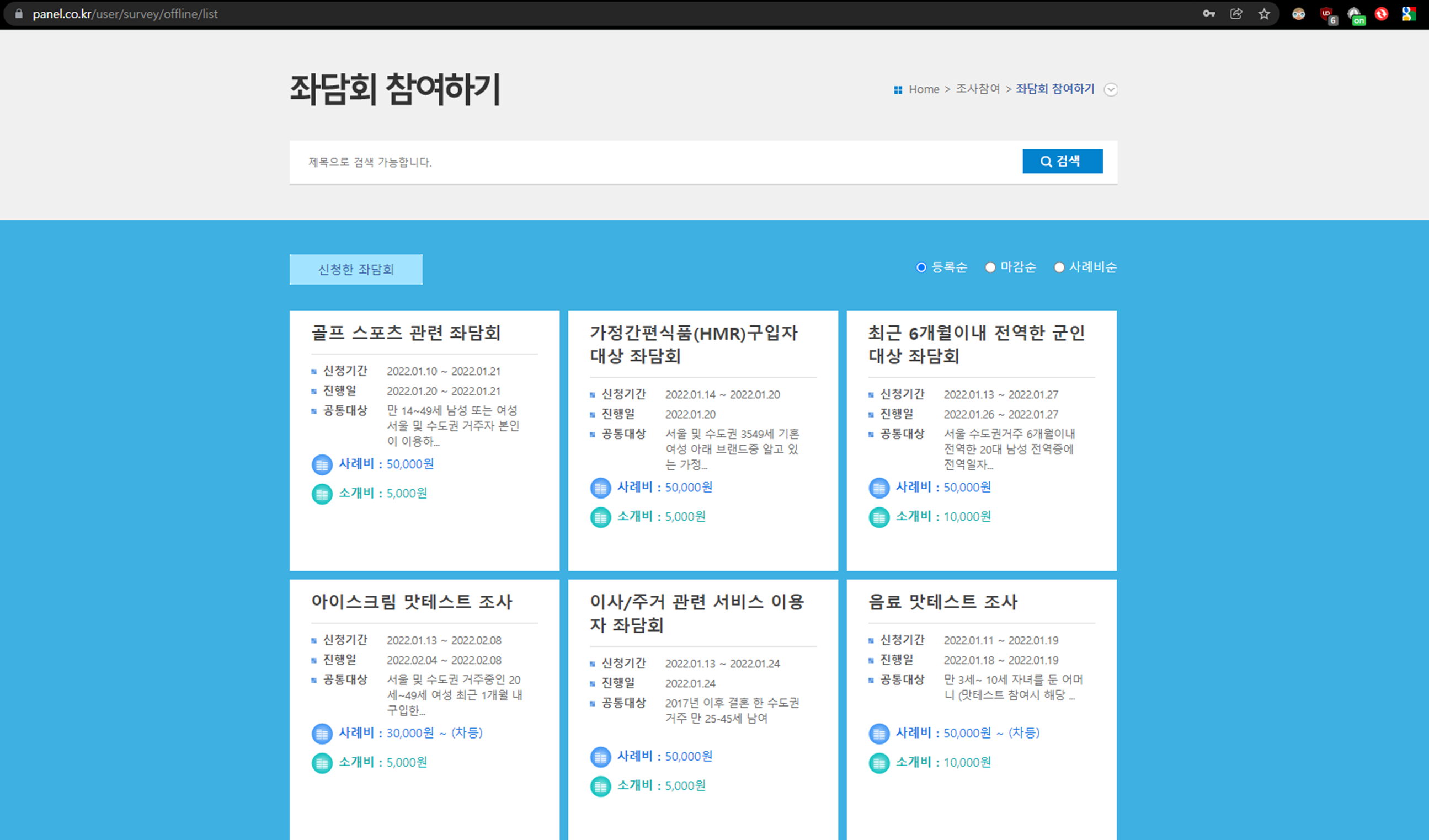Screen dimensions: 1429x840
Task: Click the face with glasses extension
Action: 1299,14
